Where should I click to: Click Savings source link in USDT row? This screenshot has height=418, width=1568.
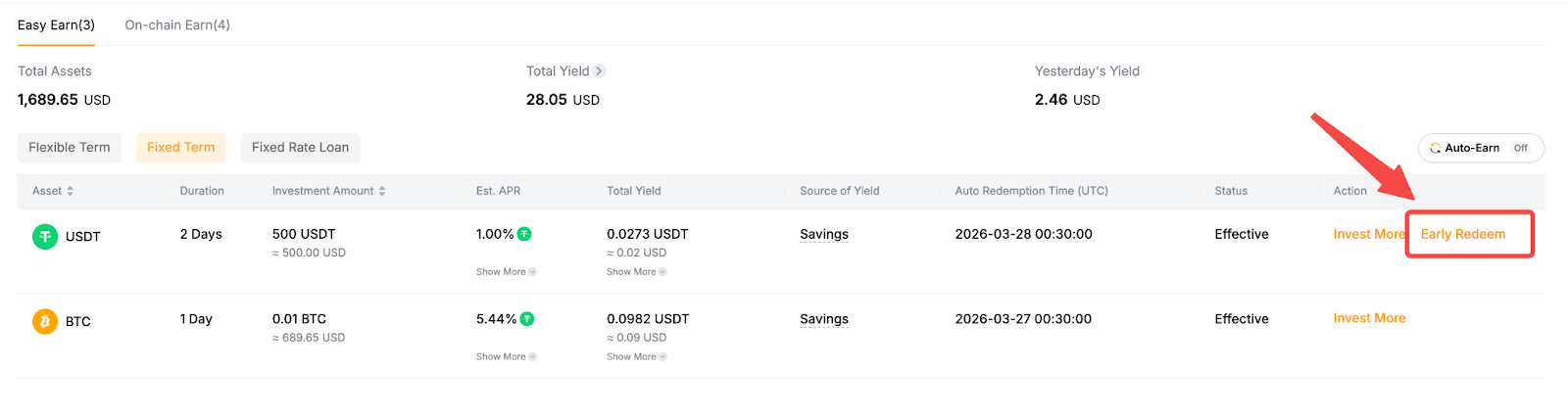click(824, 234)
